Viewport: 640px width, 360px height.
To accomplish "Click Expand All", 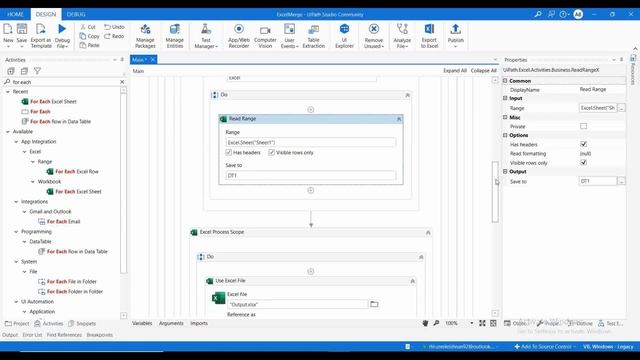I will 455,71.
